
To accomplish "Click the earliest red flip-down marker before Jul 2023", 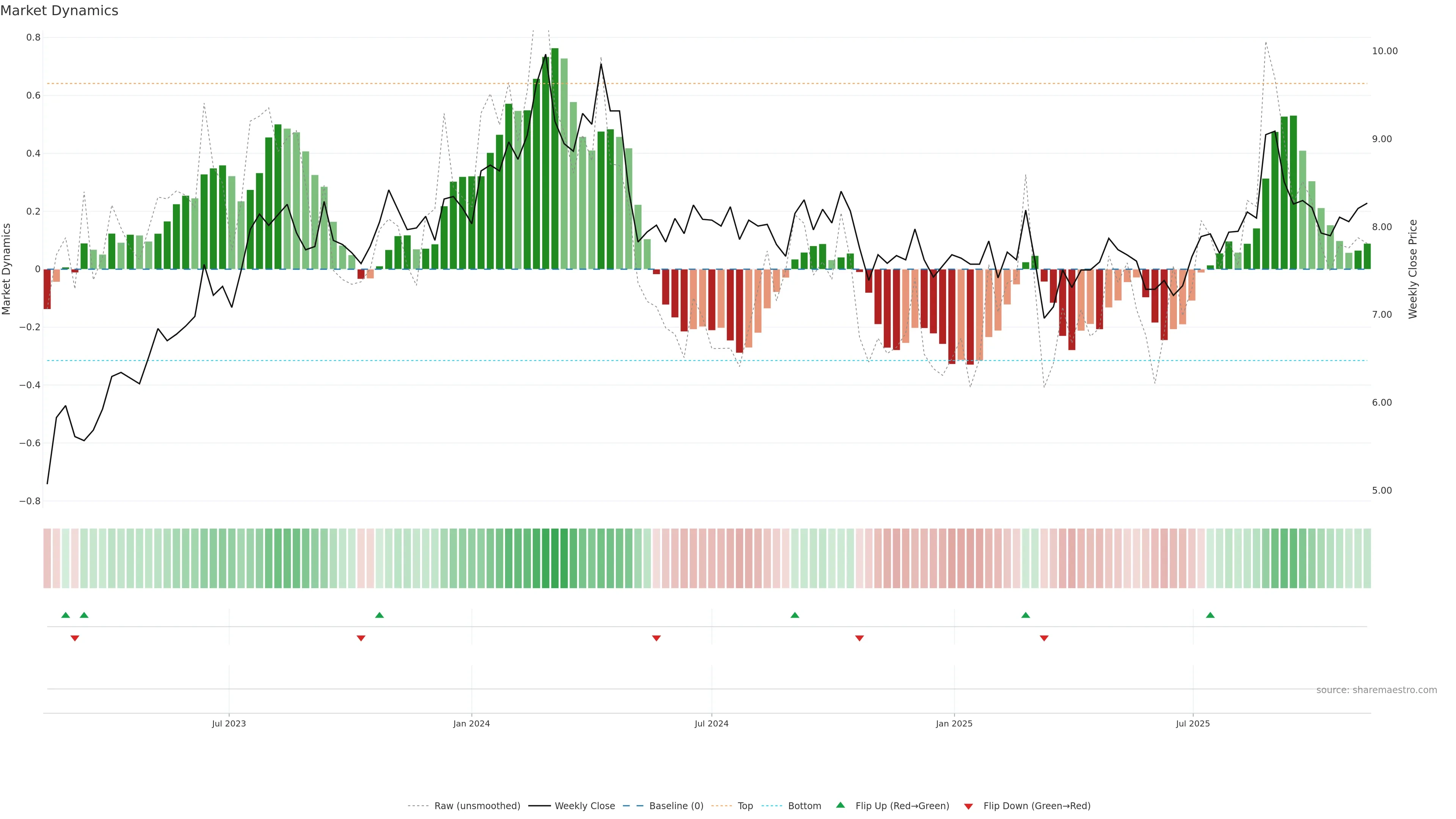I will tap(75, 638).
